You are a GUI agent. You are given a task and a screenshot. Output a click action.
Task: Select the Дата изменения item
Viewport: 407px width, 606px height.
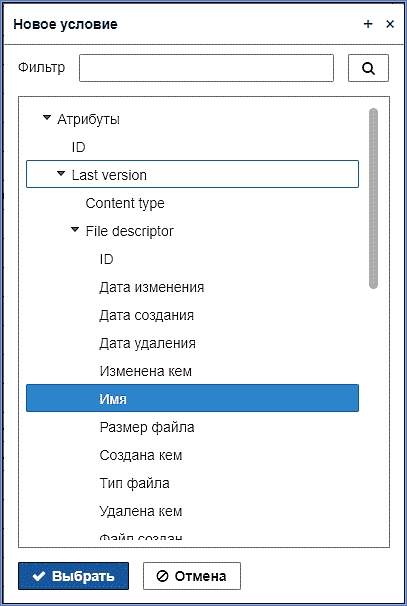coord(152,288)
